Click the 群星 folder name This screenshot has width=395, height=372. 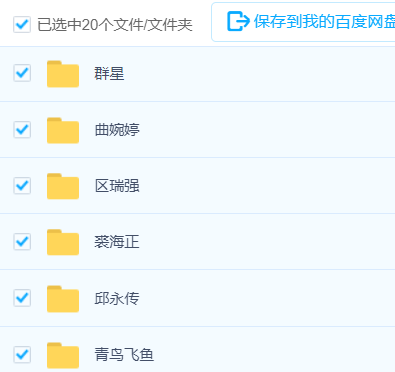(x=109, y=74)
